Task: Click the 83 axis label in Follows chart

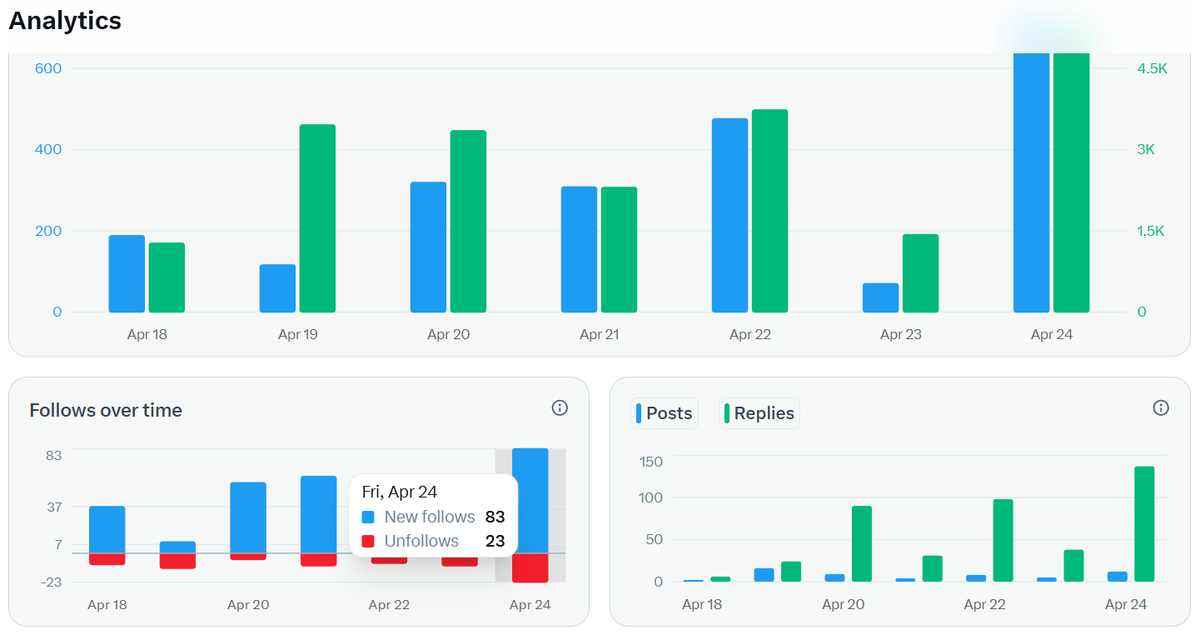Action: [54, 455]
